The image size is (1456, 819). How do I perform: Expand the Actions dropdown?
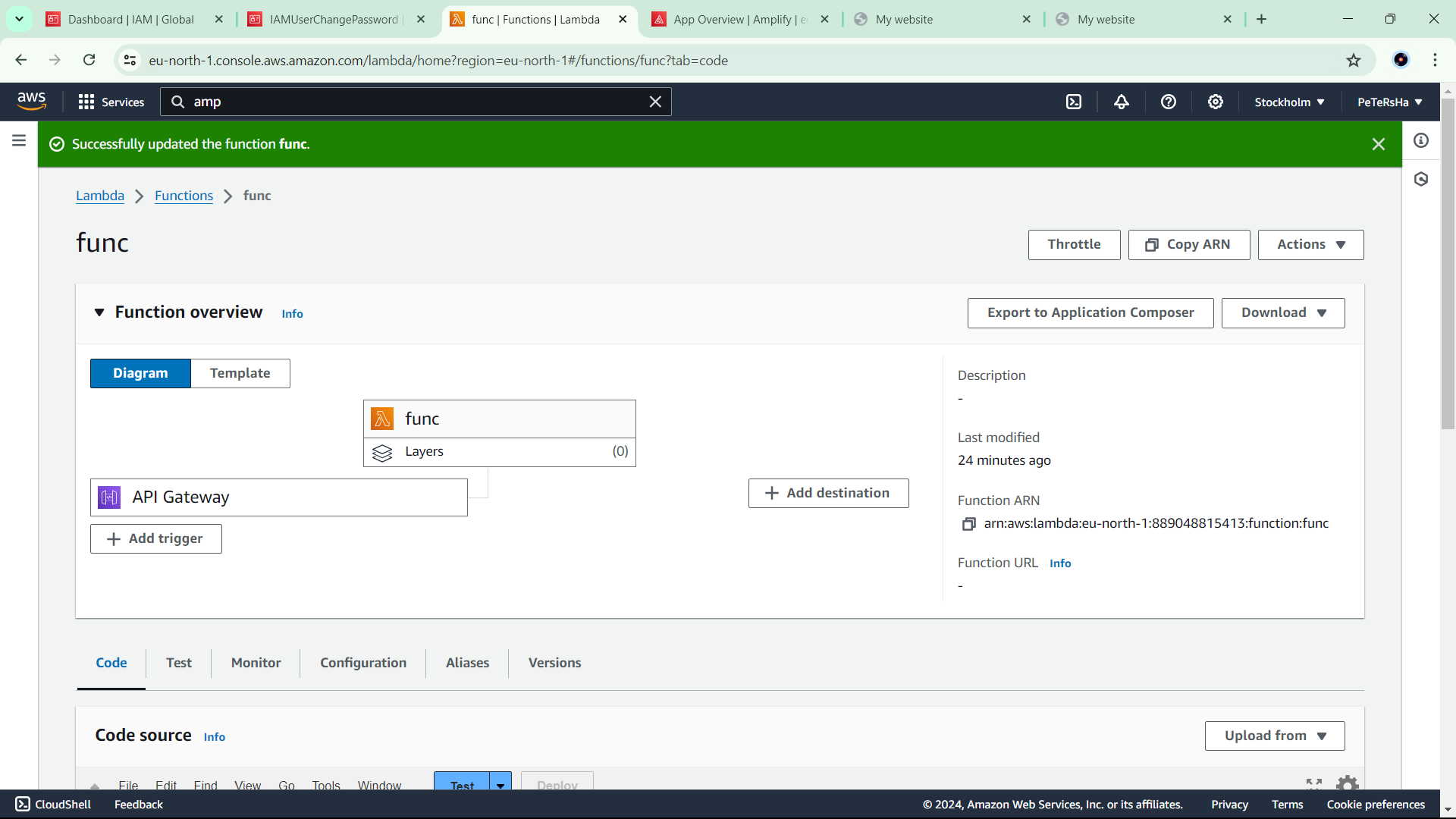[1310, 244]
